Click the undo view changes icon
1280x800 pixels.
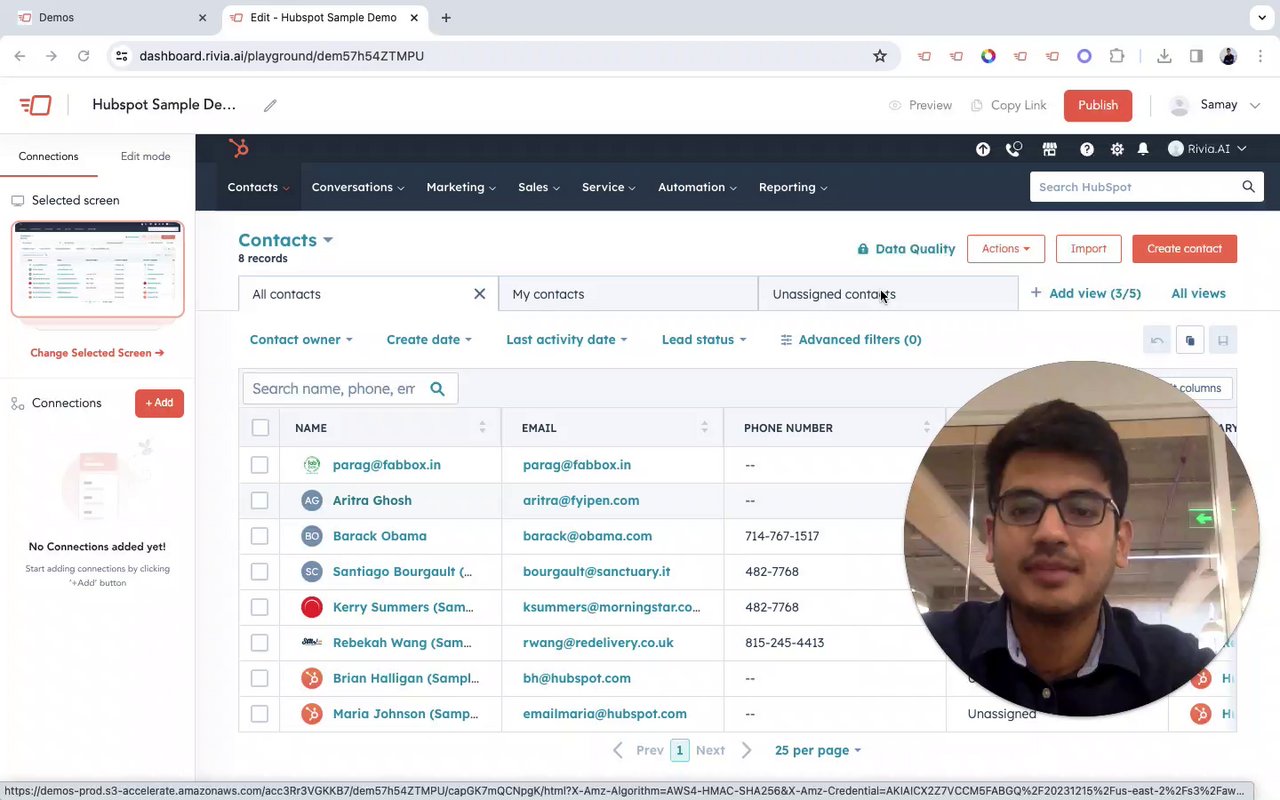point(1157,340)
